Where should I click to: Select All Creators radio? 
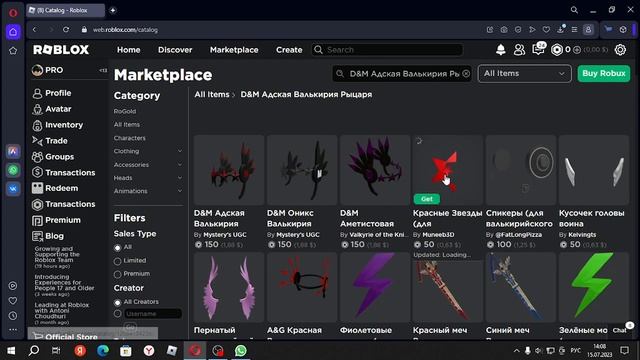[x=118, y=302]
